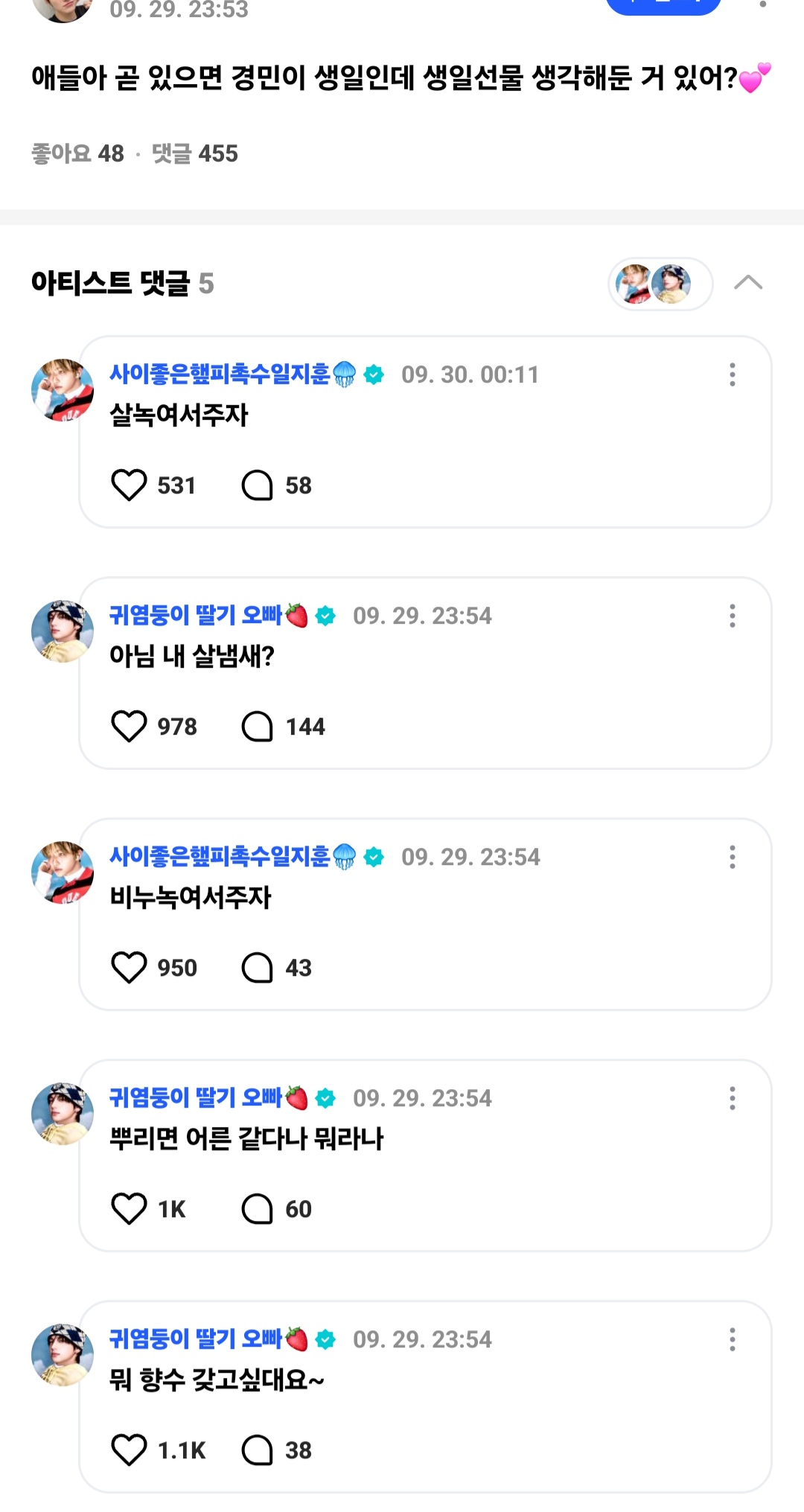Image resolution: width=804 pixels, height=1512 pixels.
Task: Like the comment 아님 내 살냄새?
Action: pos(129,727)
